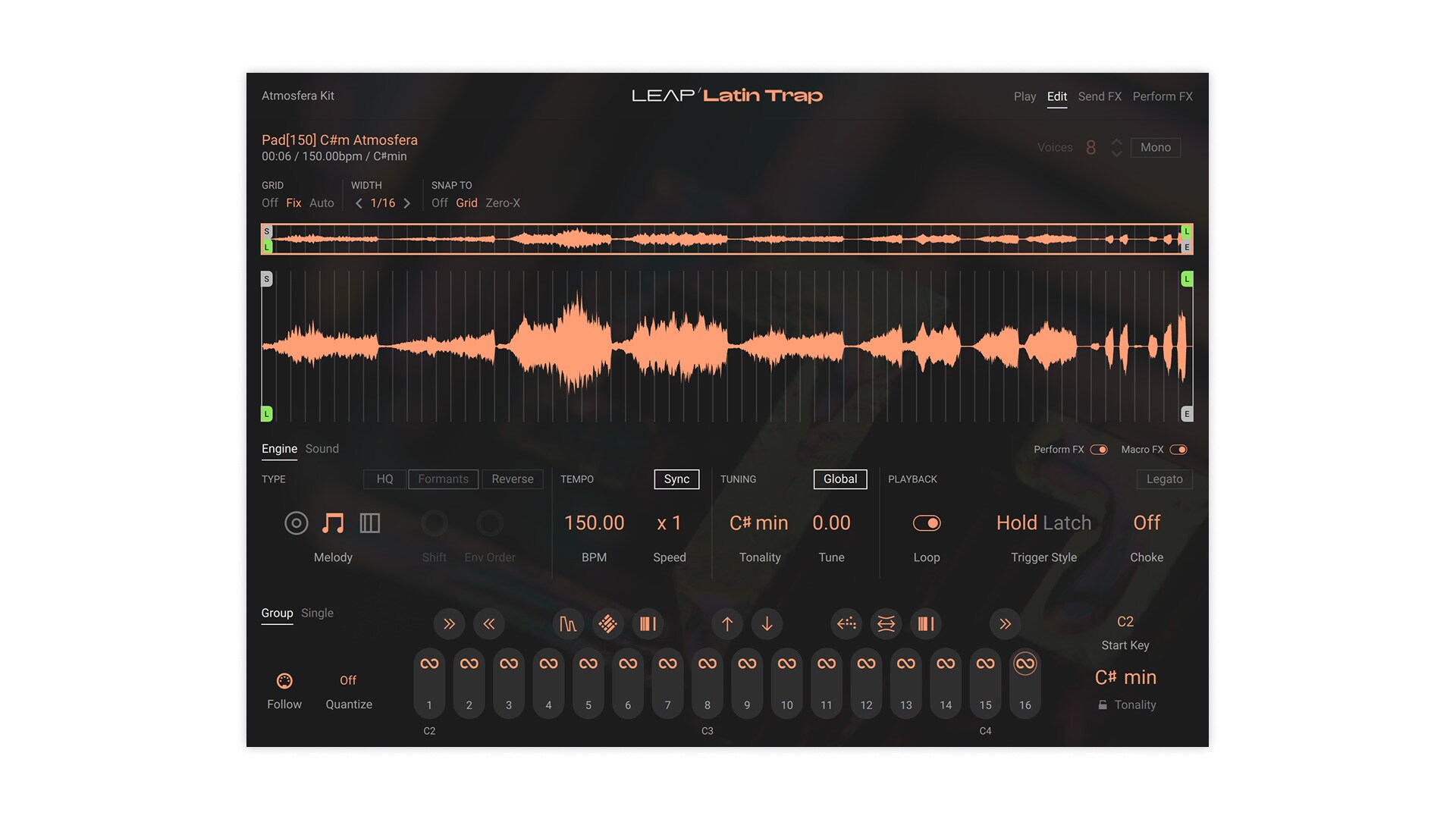
Task: Switch to the Send FX tab
Action: tap(1099, 96)
